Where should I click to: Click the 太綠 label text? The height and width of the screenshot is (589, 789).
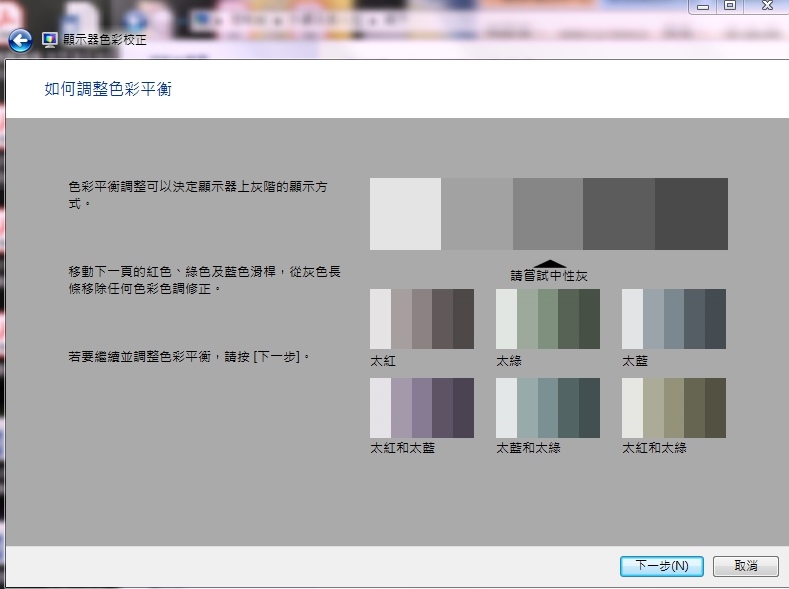[x=509, y=361]
